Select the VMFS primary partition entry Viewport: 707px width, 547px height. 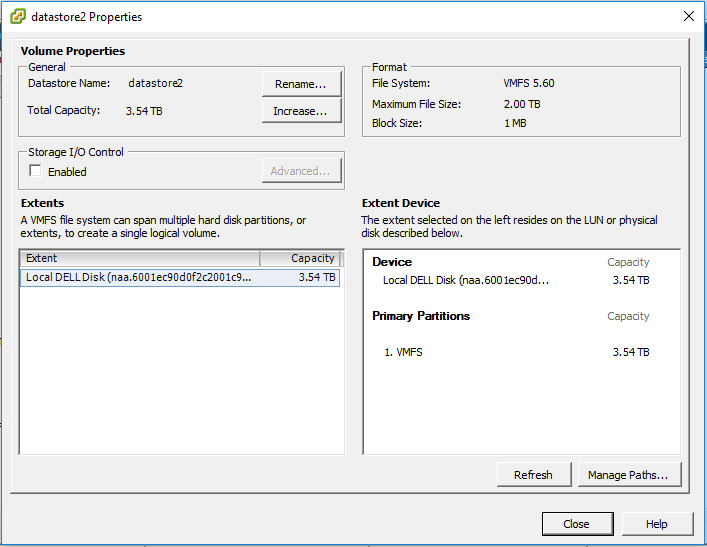403,352
